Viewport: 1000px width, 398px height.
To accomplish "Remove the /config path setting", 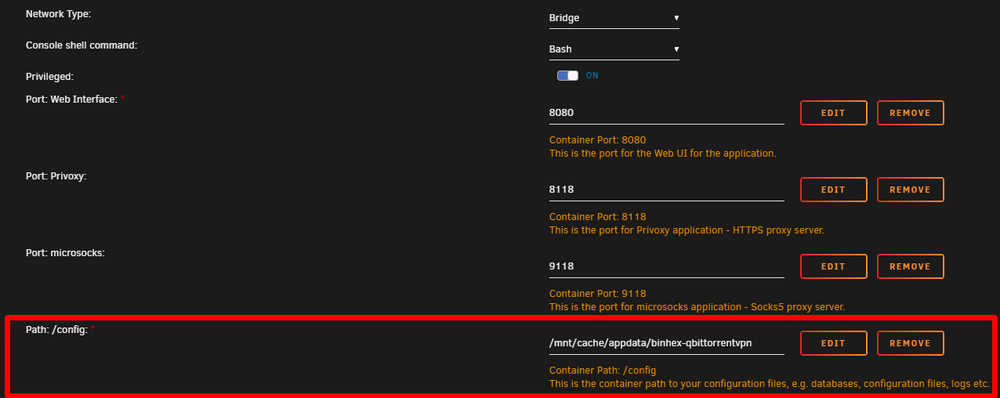I will tap(910, 343).
